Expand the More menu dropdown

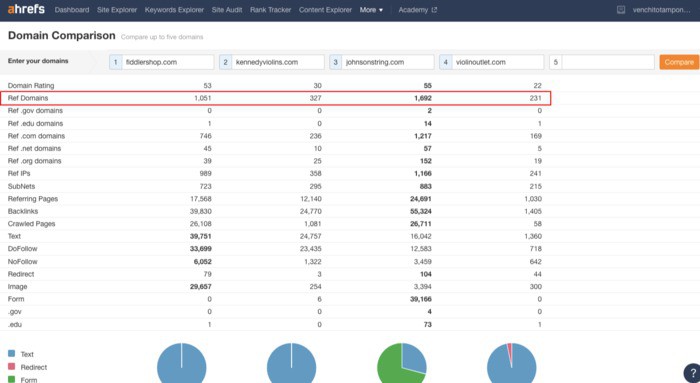point(371,10)
